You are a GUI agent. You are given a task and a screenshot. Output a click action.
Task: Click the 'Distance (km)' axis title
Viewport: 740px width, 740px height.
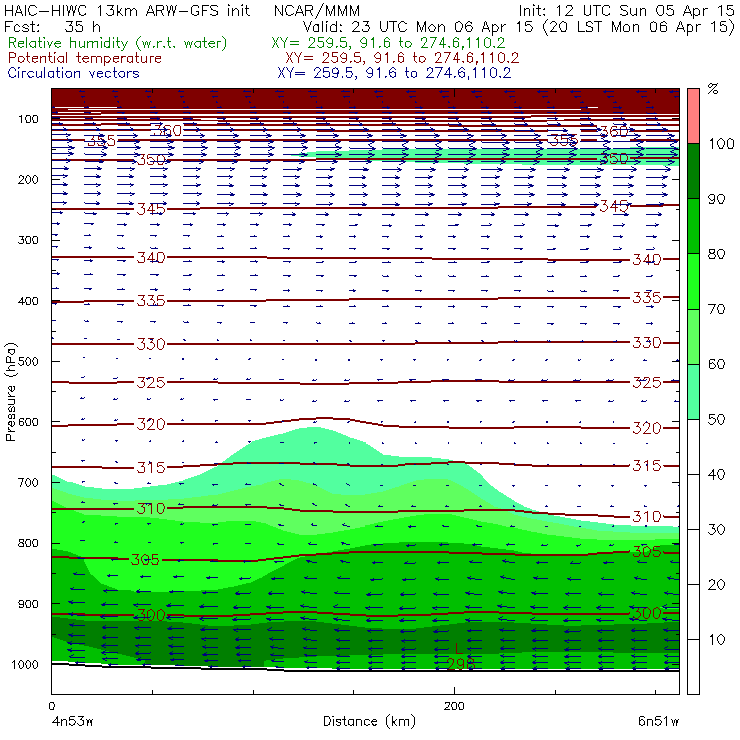369,721
